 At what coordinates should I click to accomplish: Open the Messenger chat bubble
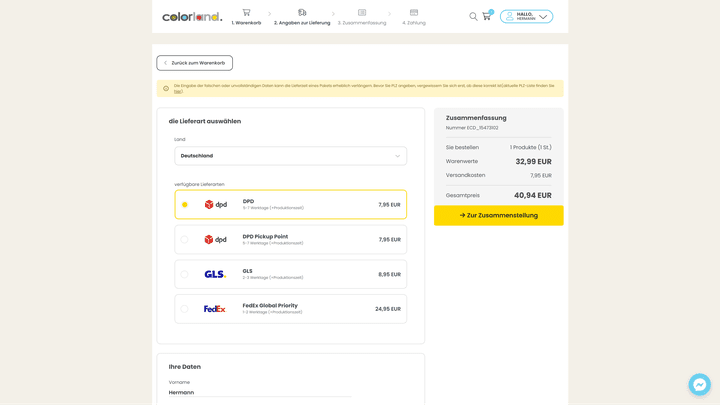click(699, 384)
